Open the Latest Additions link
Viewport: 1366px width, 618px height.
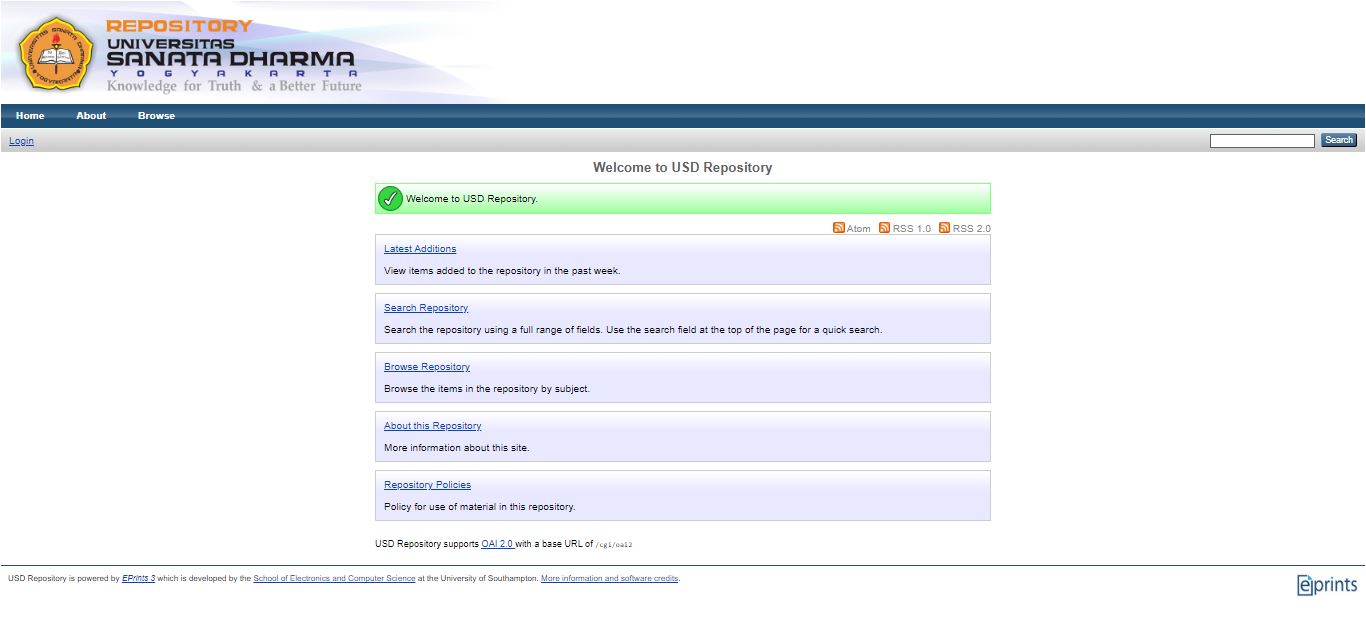click(420, 249)
